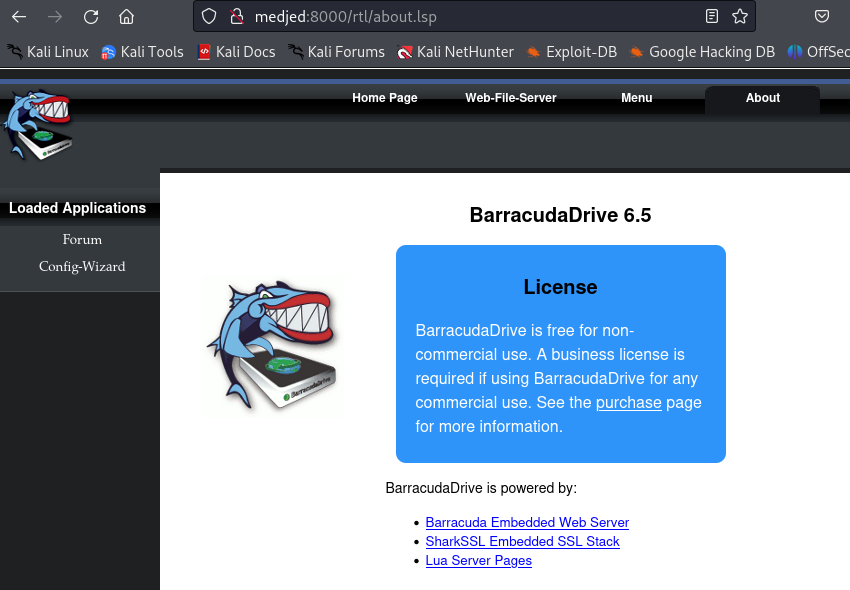Click the BarracudaDrive logo in the header
Viewport: 850px width, 590px height.
coord(38,125)
